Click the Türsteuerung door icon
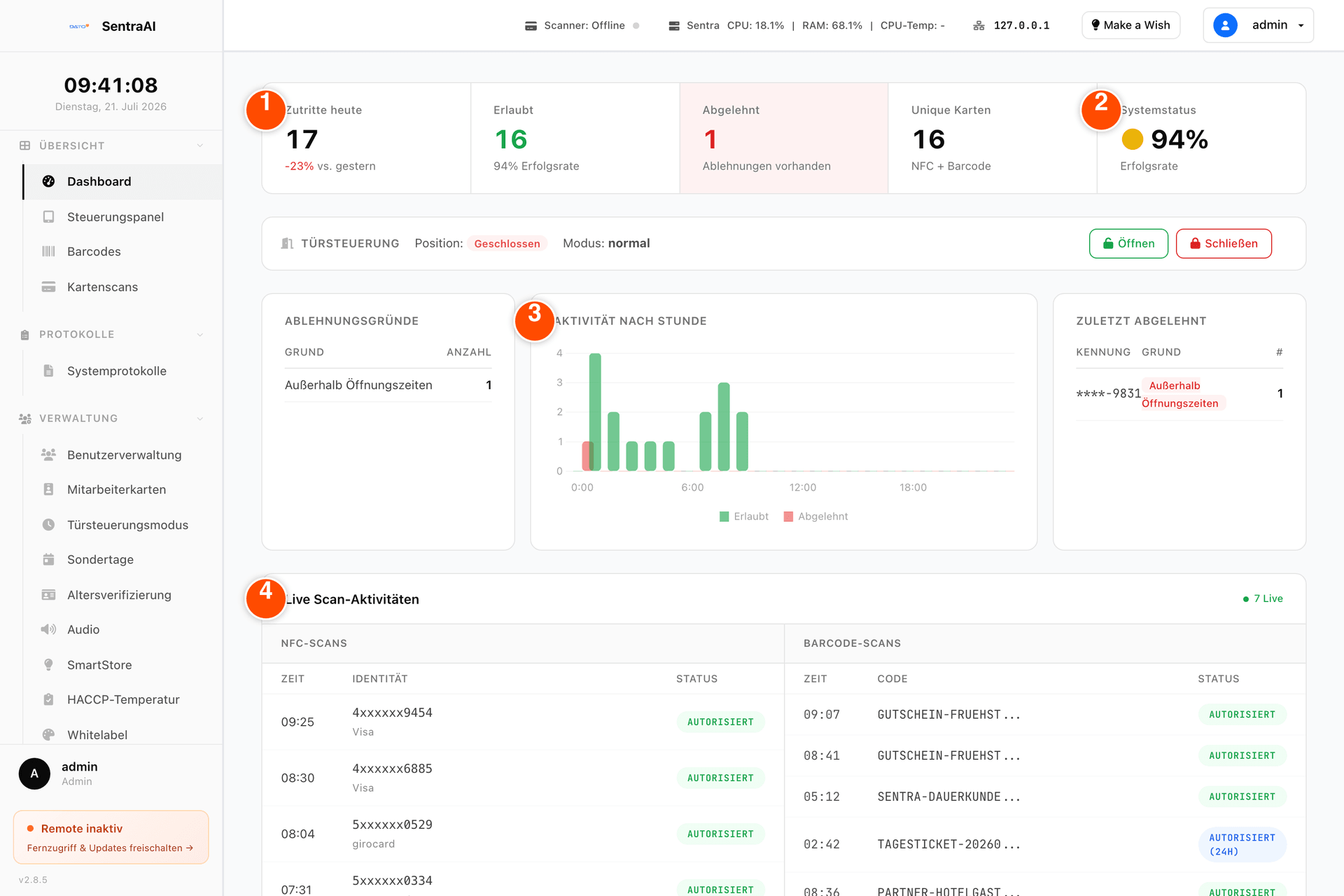Image resolution: width=1344 pixels, height=896 pixels. (x=287, y=244)
